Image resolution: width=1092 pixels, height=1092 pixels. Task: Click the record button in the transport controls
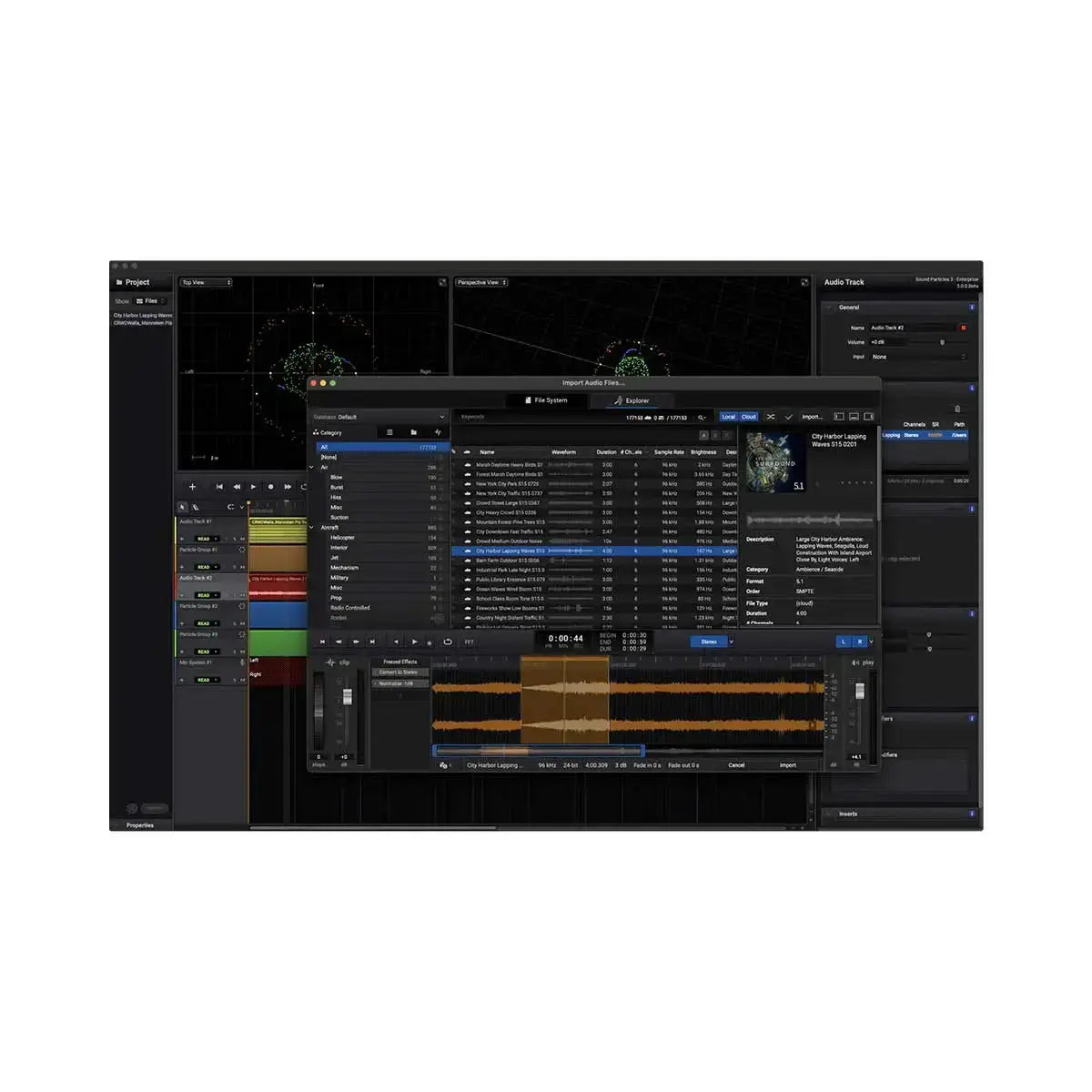270,486
